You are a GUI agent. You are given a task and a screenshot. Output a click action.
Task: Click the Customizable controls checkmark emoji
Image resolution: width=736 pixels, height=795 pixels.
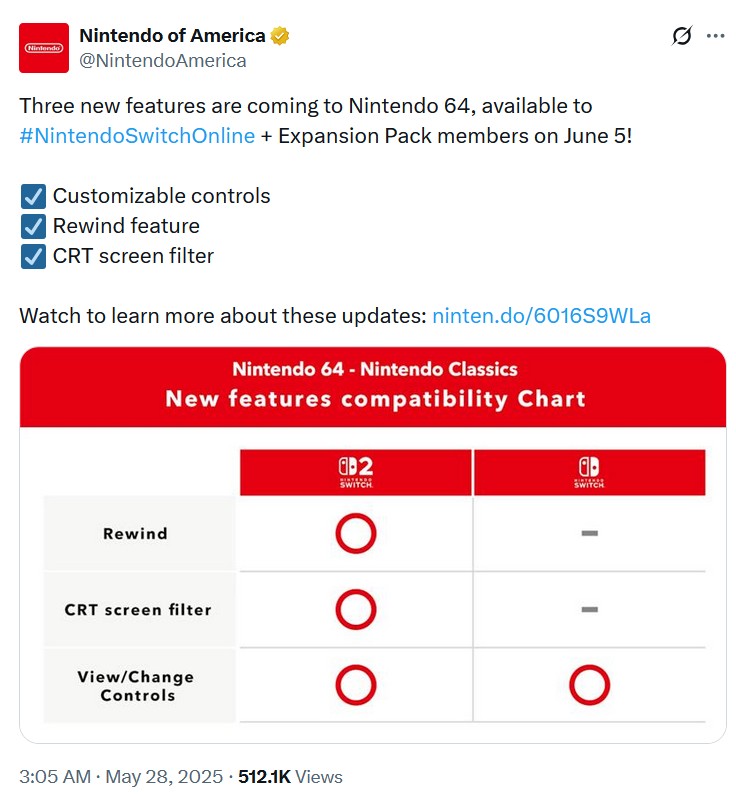(x=33, y=196)
